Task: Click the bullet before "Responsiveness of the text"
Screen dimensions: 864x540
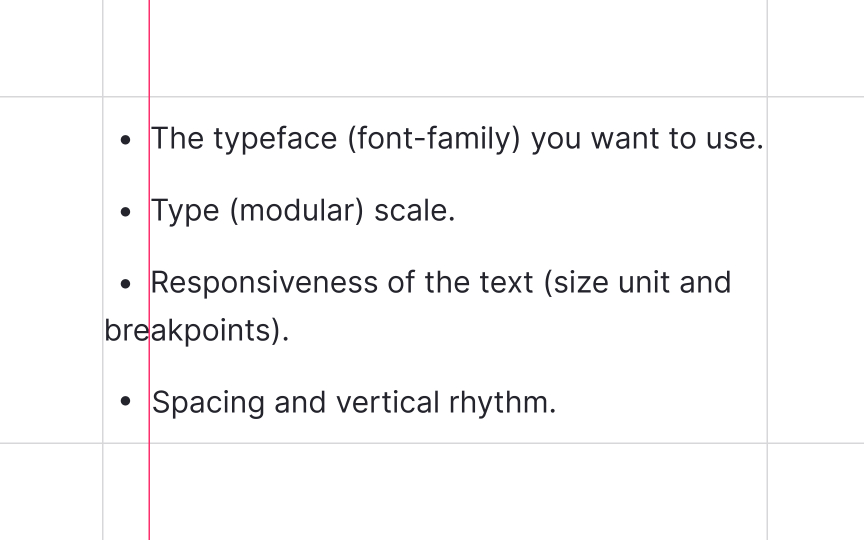Action: pos(126,284)
